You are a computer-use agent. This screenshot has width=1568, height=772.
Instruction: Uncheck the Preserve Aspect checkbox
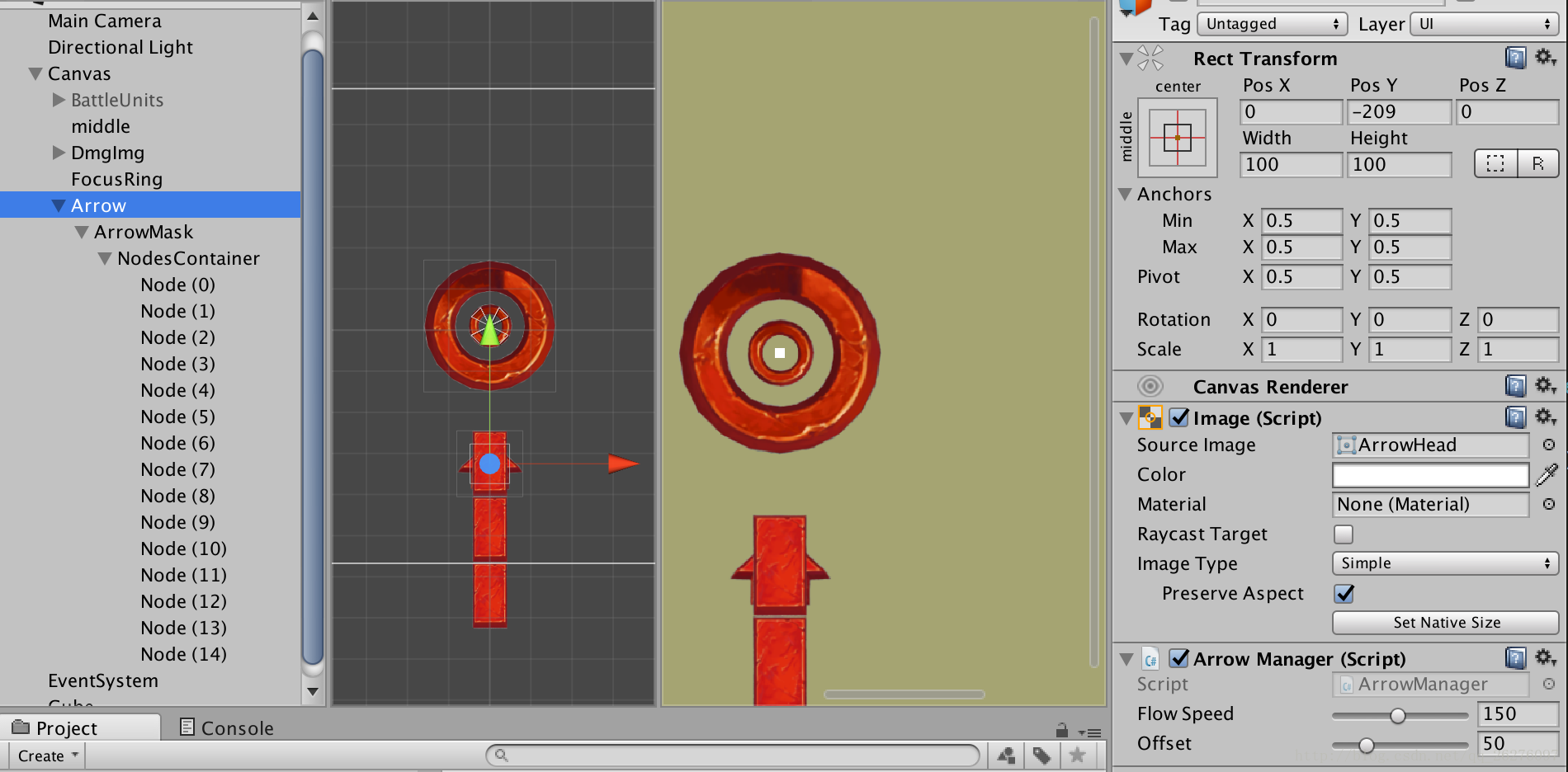point(1344,594)
